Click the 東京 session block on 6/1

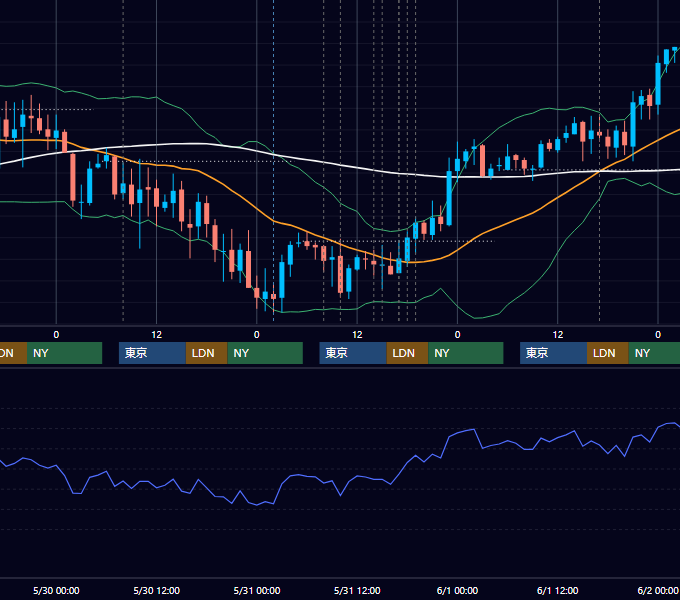pyautogui.click(x=553, y=353)
